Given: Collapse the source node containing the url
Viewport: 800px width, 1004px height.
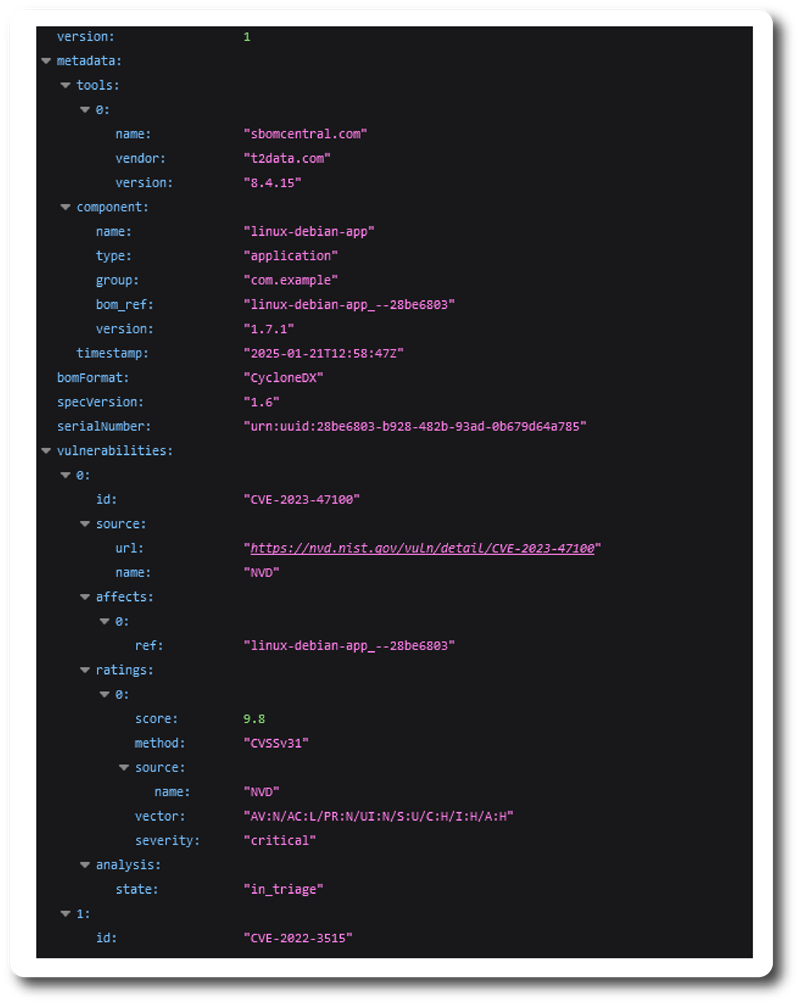Looking at the screenshot, I should pyautogui.click(x=85, y=524).
